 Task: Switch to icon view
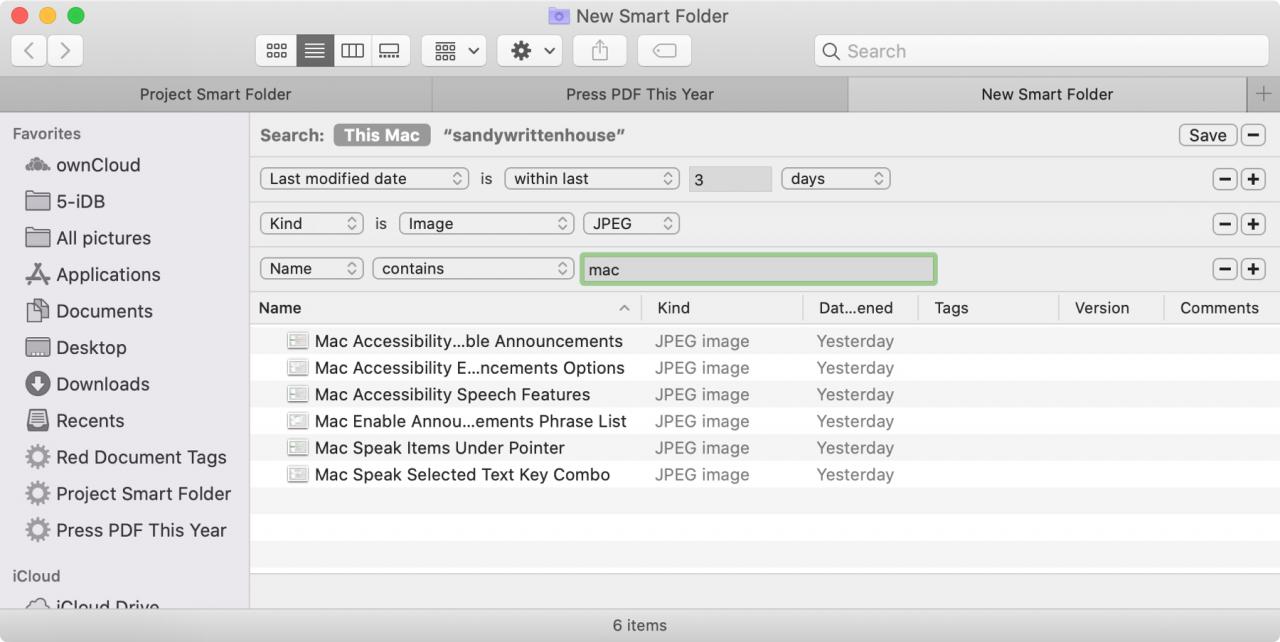[277, 51]
